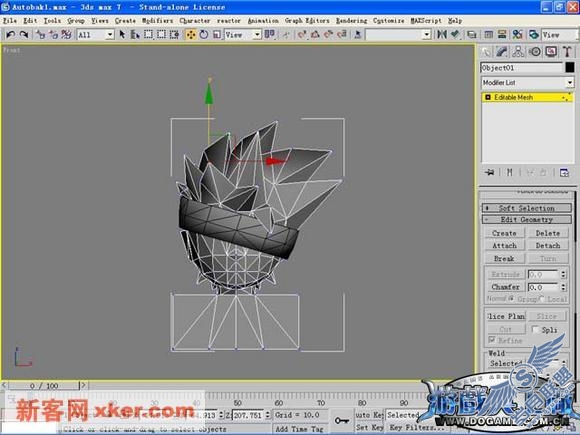Enable the Split checkbox
The width and height of the screenshot is (580, 435).
pyautogui.click(x=535, y=329)
